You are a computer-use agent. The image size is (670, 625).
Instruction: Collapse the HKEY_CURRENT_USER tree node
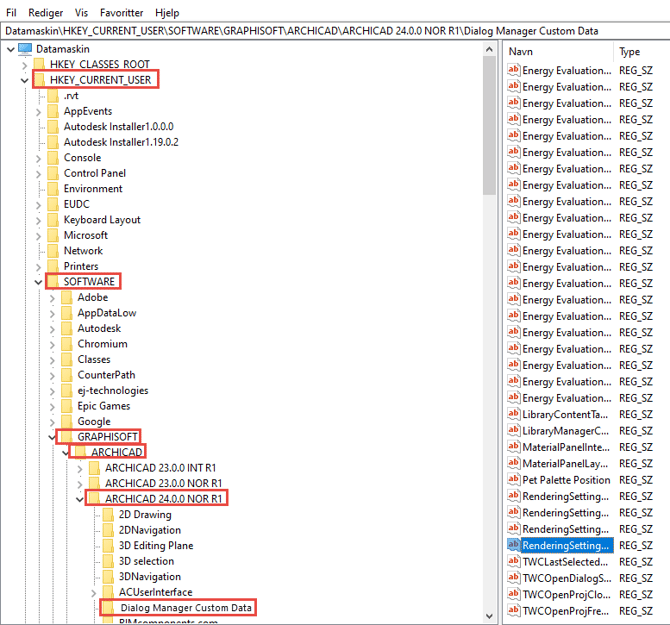click(25, 80)
